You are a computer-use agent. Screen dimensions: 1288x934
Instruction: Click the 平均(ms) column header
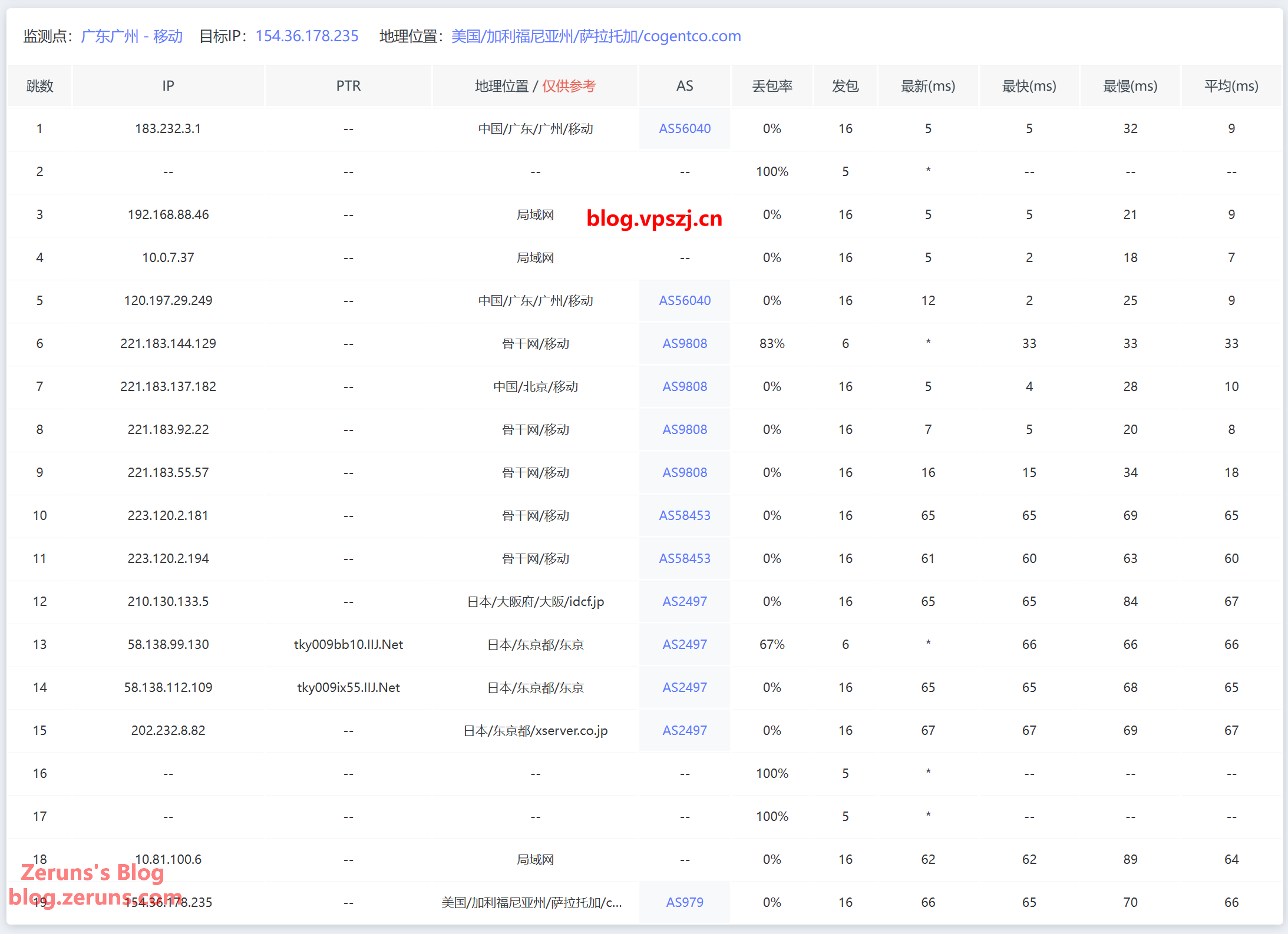pos(1231,86)
